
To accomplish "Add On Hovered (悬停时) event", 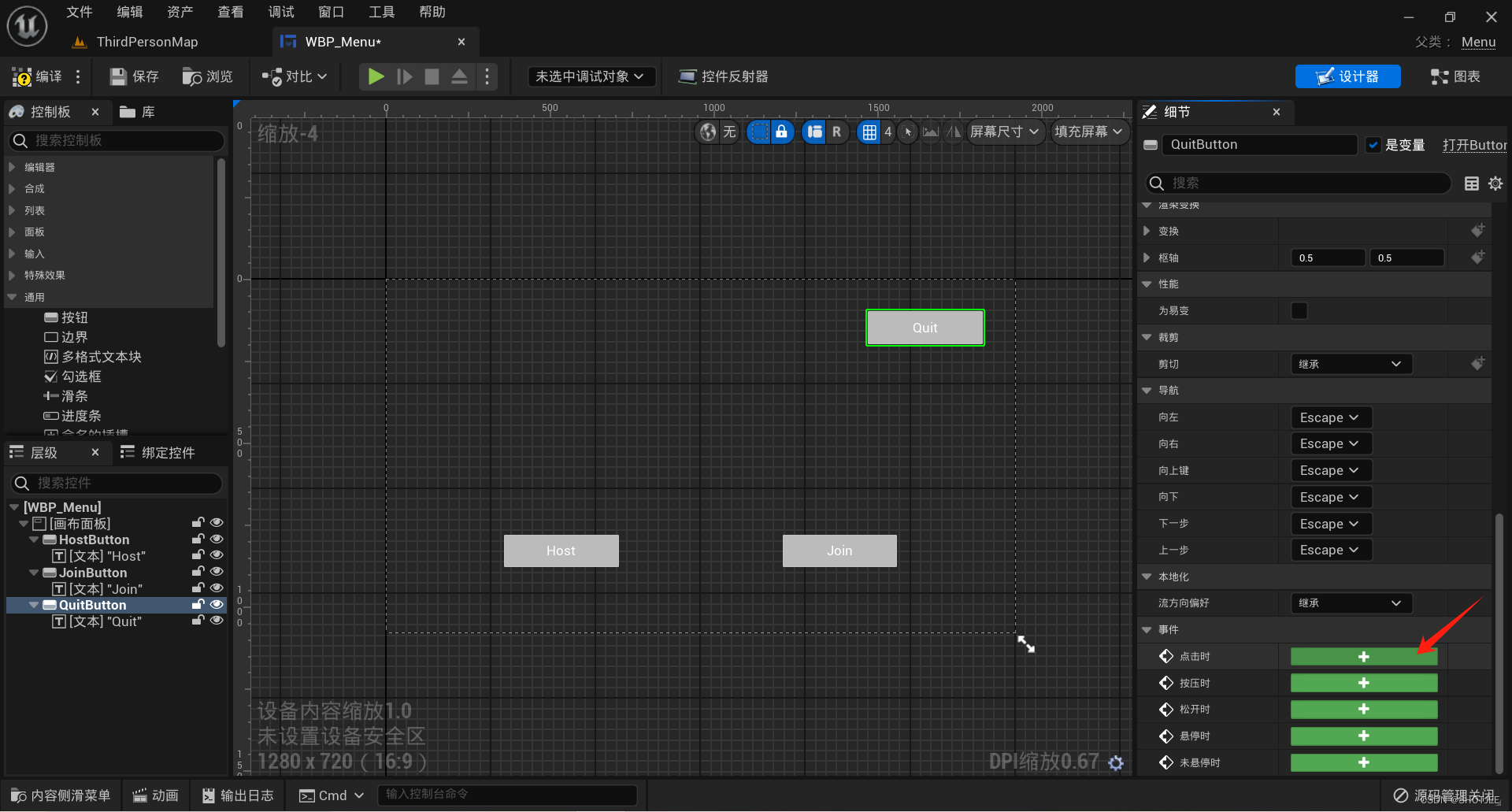I will [x=1364, y=736].
